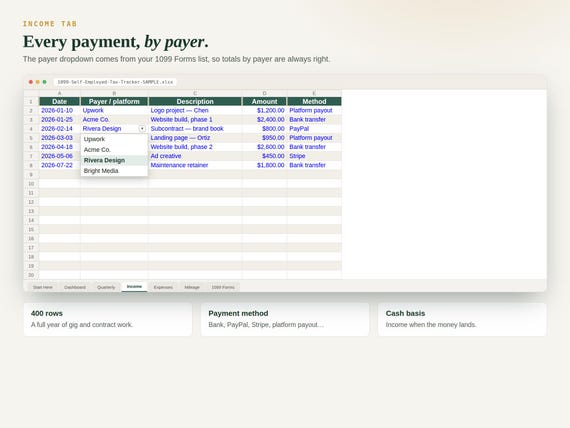
Task: Select the Method column header cell
Action: pyautogui.click(x=314, y=101)
